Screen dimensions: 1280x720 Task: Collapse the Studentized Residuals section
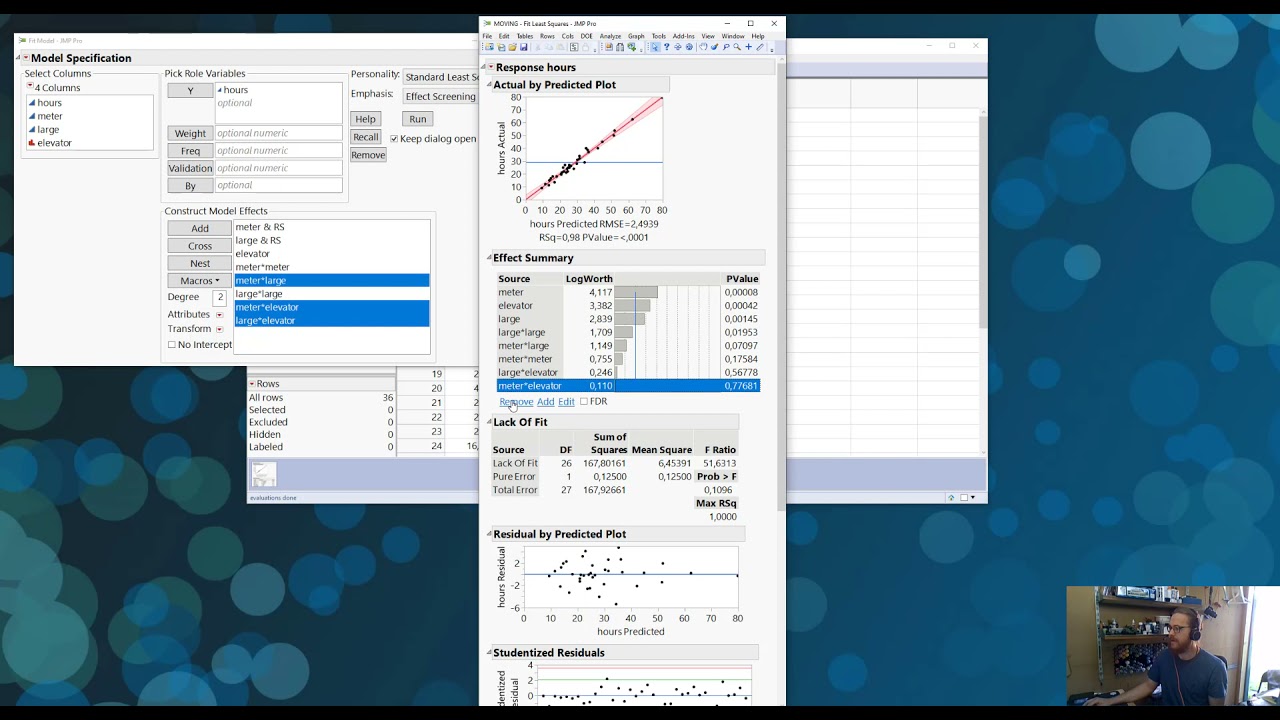(489, 653)
